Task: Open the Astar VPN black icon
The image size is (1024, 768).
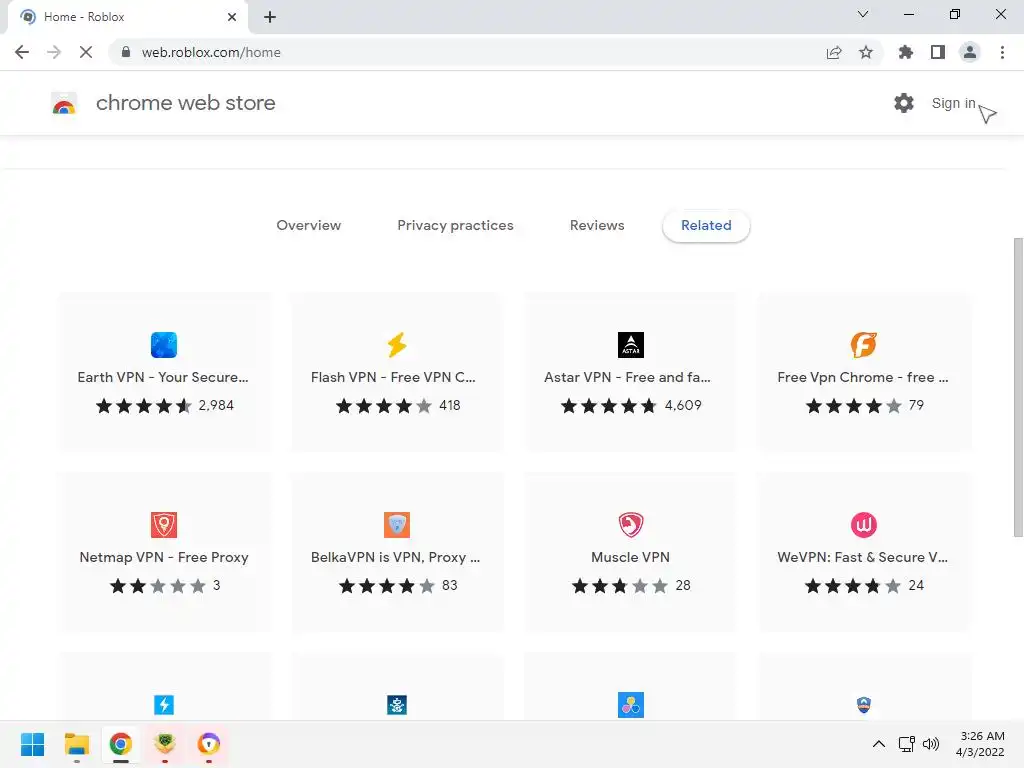Action: point(630,345)
